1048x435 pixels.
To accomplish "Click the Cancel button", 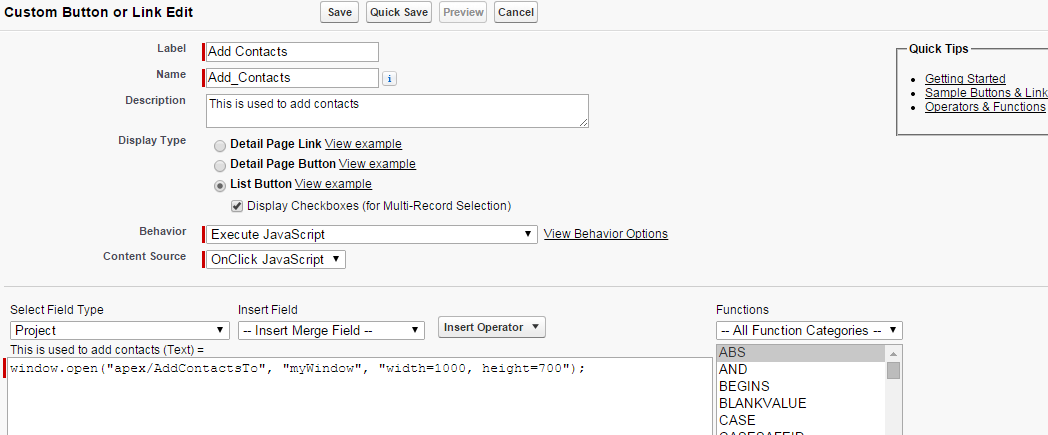I will [515, 12].
